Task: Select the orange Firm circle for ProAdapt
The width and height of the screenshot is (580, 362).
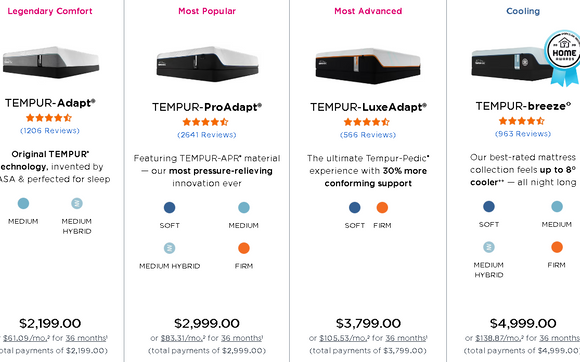Action: pos(244,248)
